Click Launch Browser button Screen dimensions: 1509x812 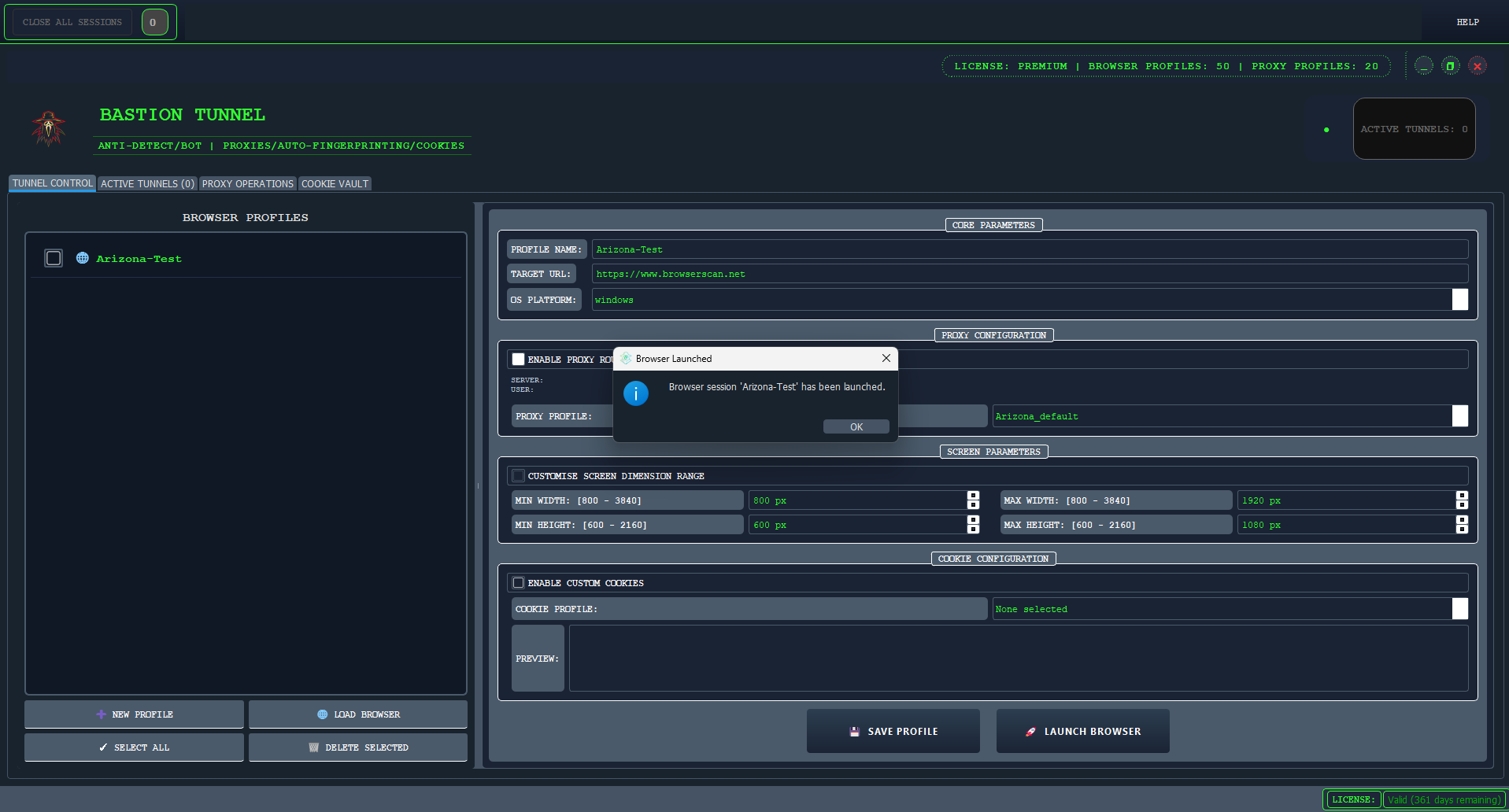click(1083, 731)
